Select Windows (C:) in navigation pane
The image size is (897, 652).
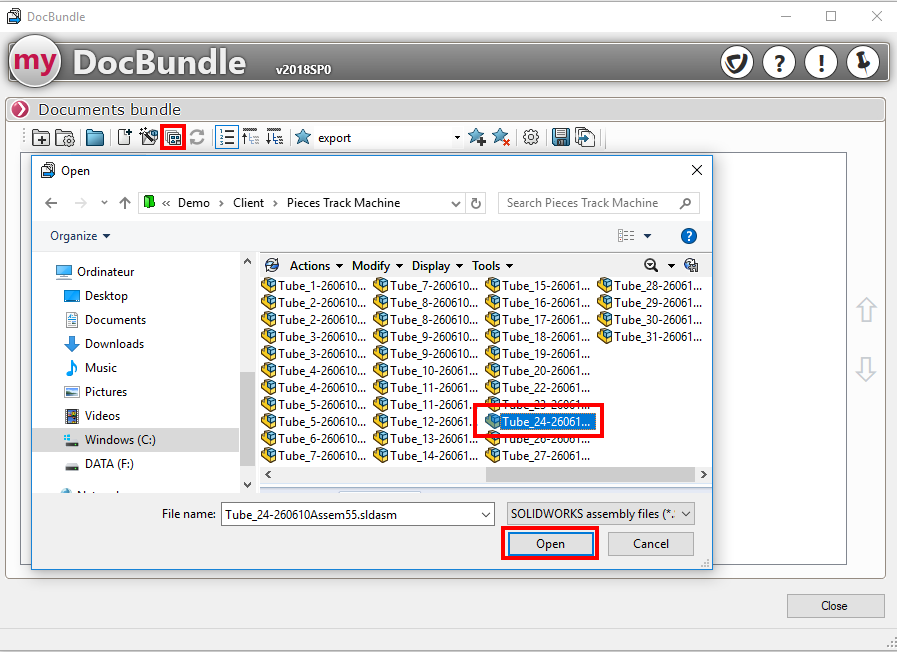coord(119,440)
